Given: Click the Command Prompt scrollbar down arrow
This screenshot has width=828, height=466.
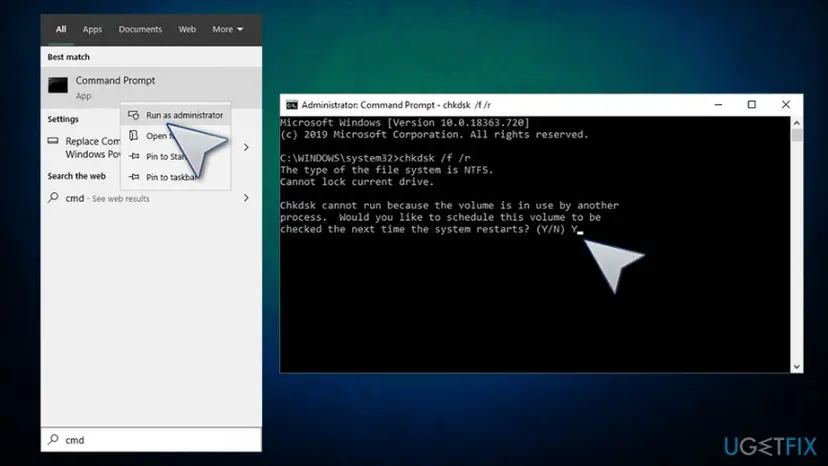Looking at the screenshot, I should [797, 367].
